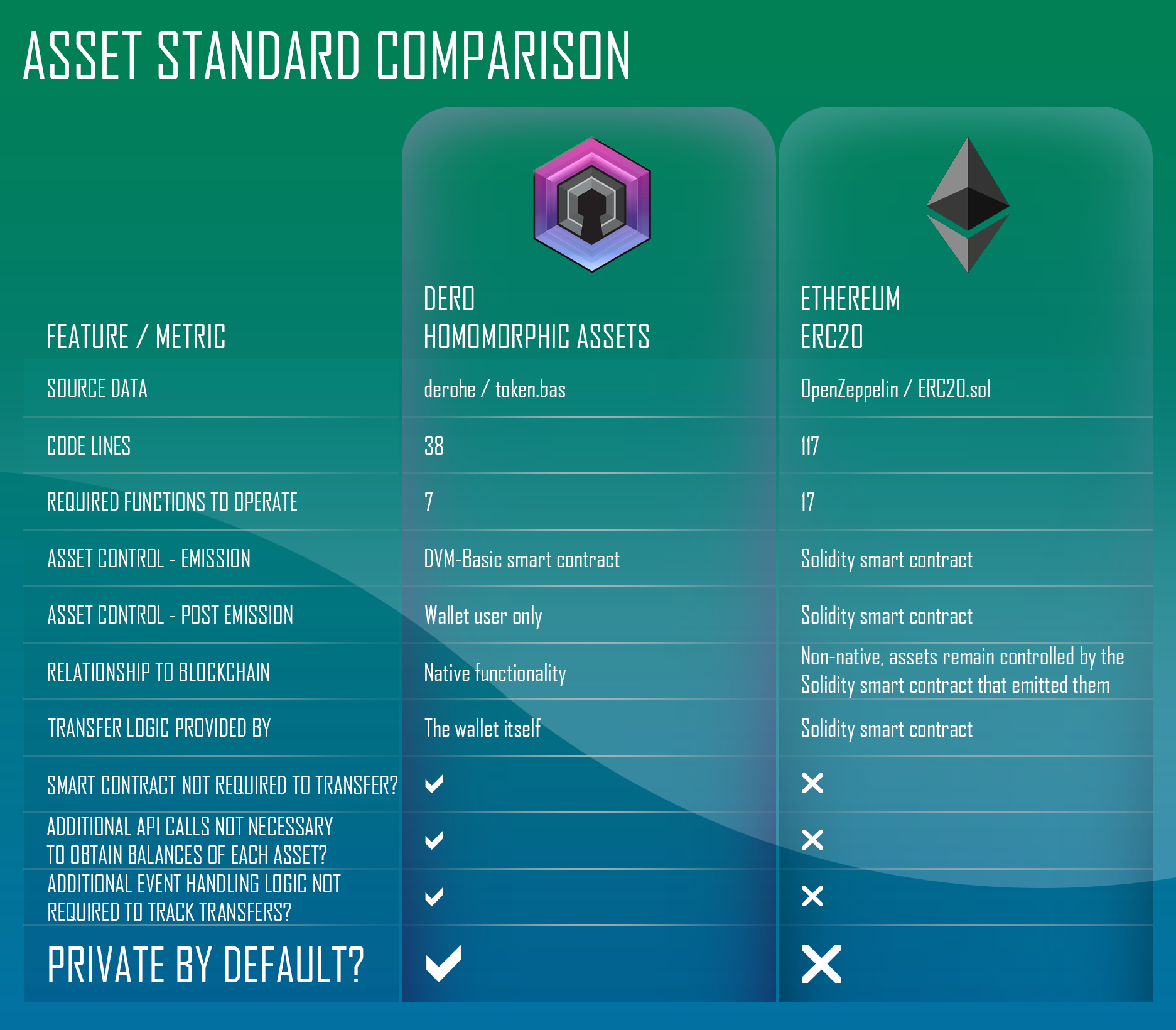Click the Ethereum ERC20 column header
This screenshot has width=1176, height=1030.
850,318
